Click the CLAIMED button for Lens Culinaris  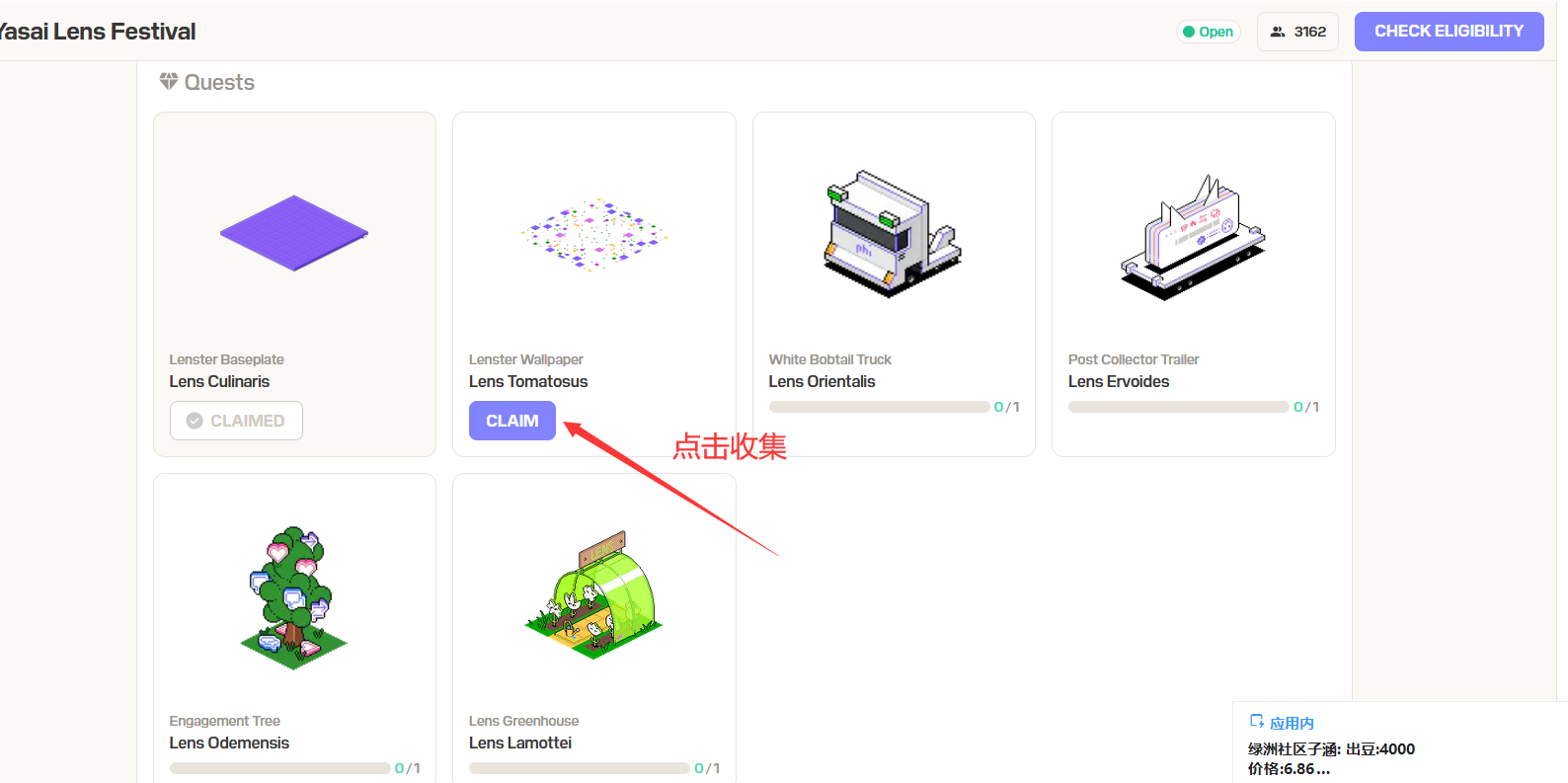[x=236, y=421]
